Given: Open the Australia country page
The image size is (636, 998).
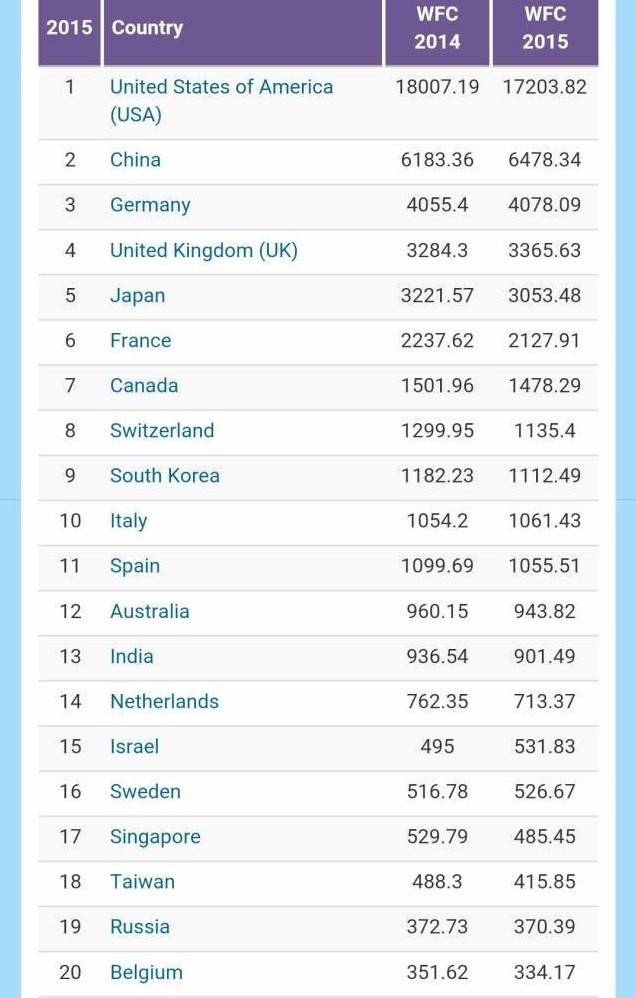Looking at the screenshot, I should (x=150, y=611).
